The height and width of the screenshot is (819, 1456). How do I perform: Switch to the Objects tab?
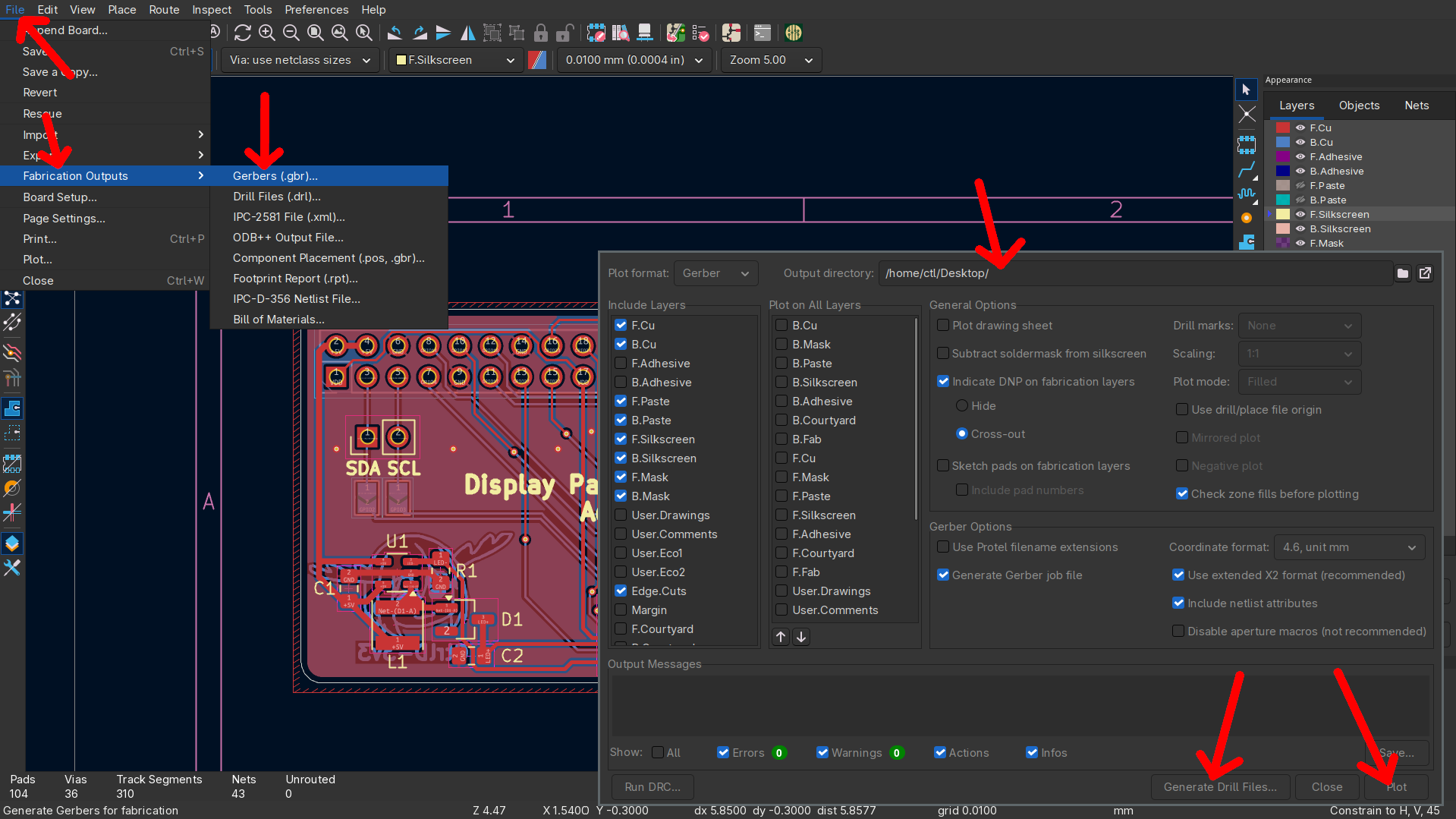tap(1359, 106)
